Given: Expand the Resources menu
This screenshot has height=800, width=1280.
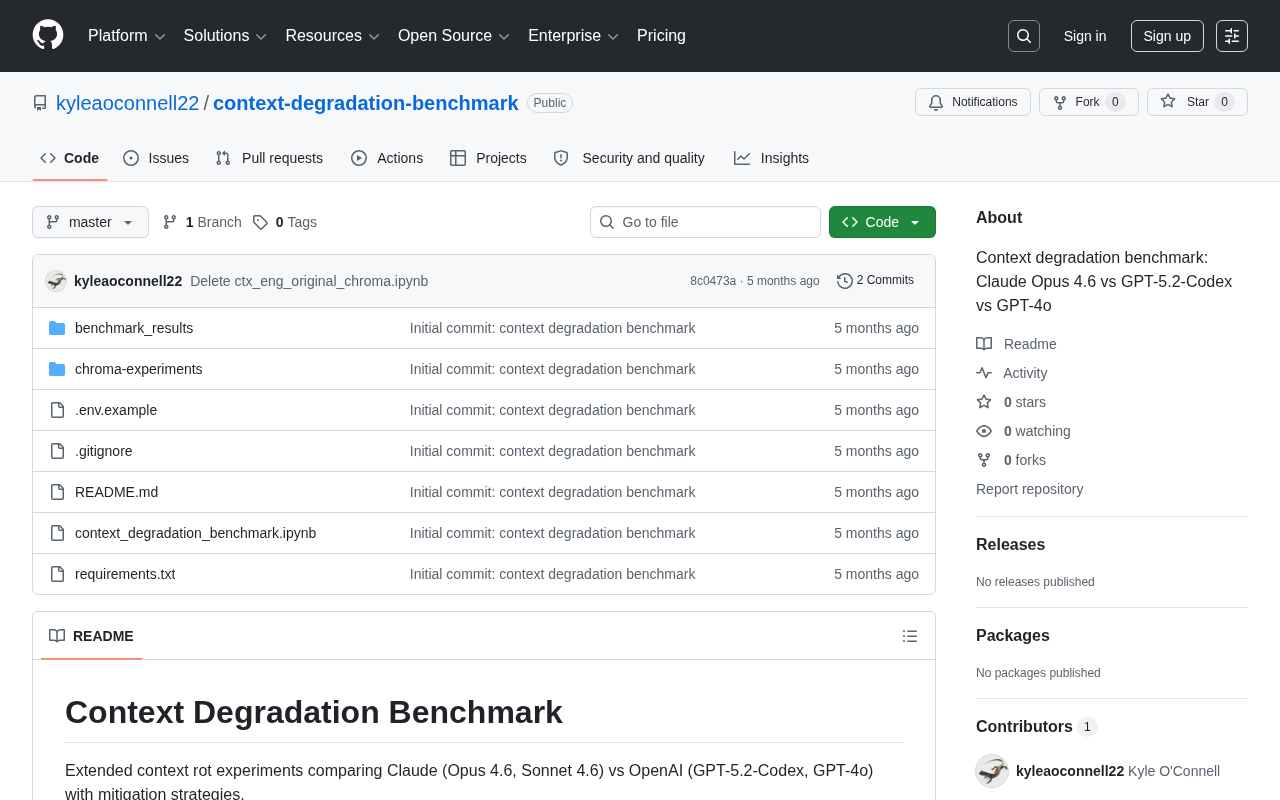Looking at the screenshot, I should [332, 36].
